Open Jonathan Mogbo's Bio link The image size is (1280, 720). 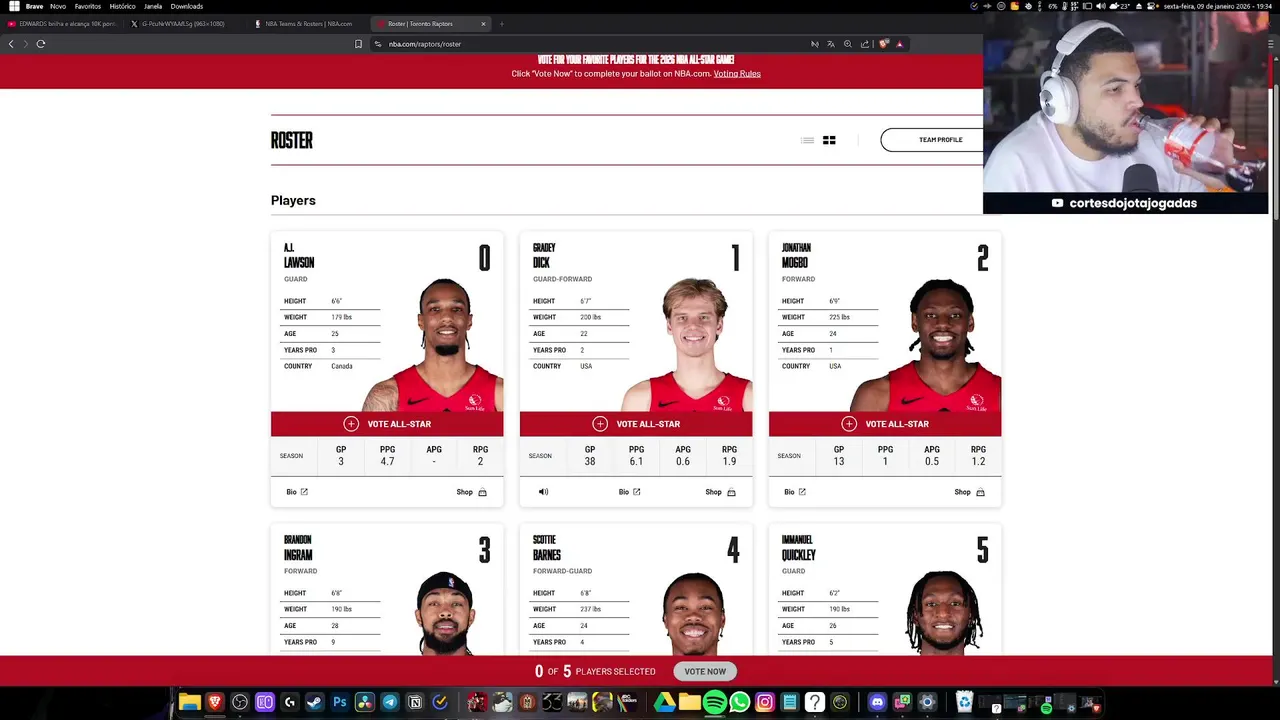[795, 492]
